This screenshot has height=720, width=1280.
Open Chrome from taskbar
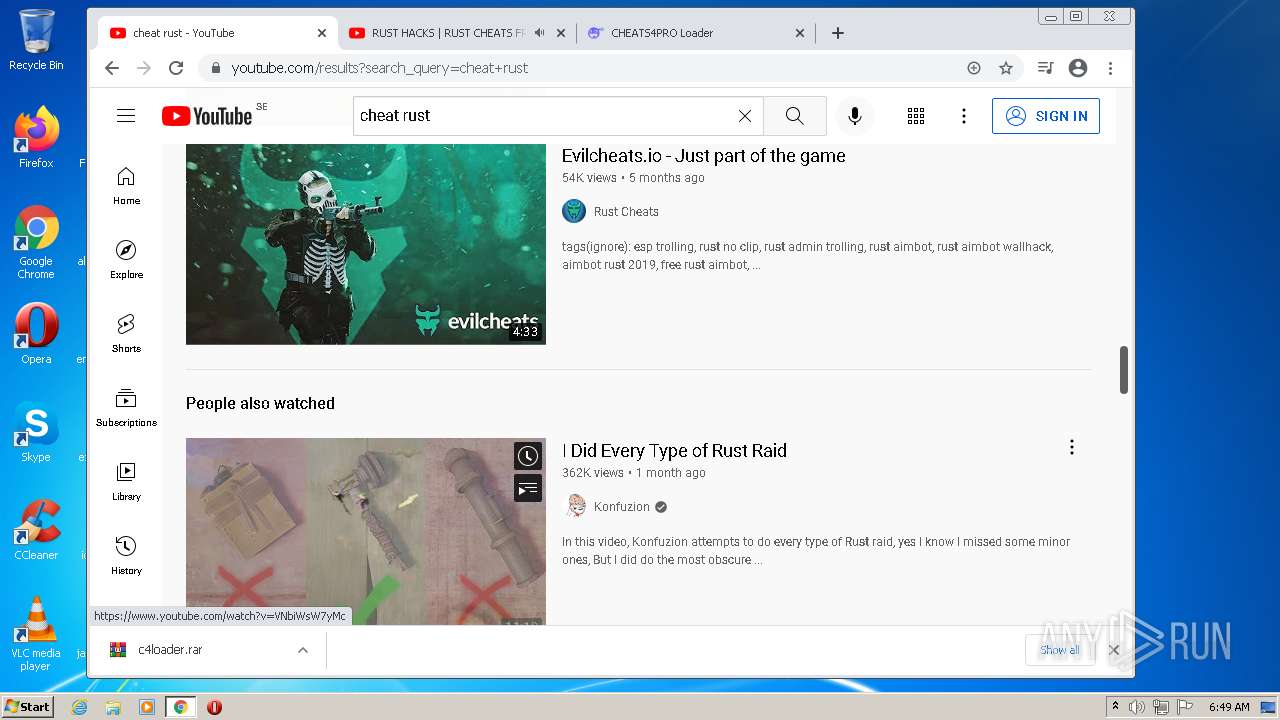click(x=181, y=707)
